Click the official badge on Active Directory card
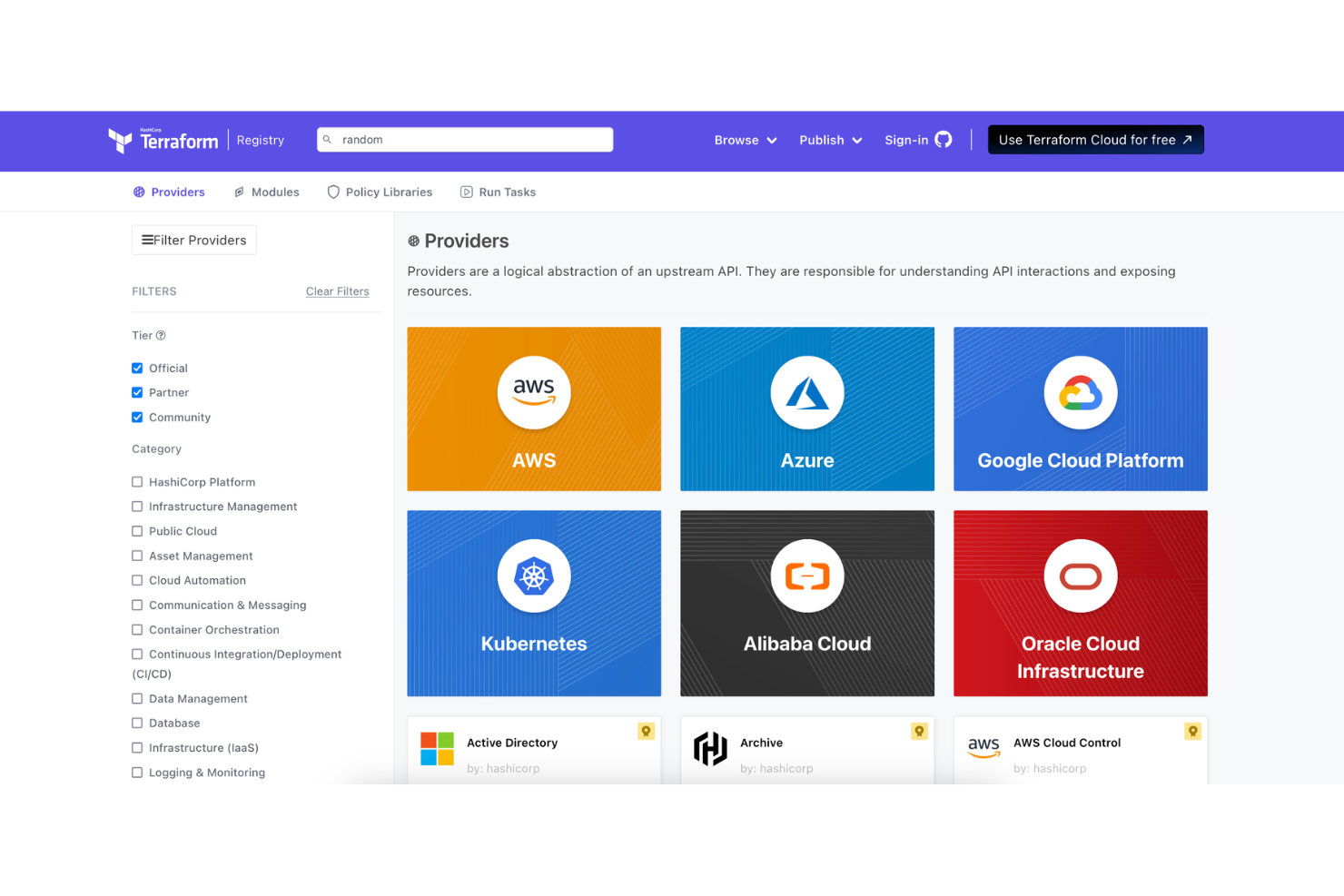1344x896 pixels. [x=646, y=732]
